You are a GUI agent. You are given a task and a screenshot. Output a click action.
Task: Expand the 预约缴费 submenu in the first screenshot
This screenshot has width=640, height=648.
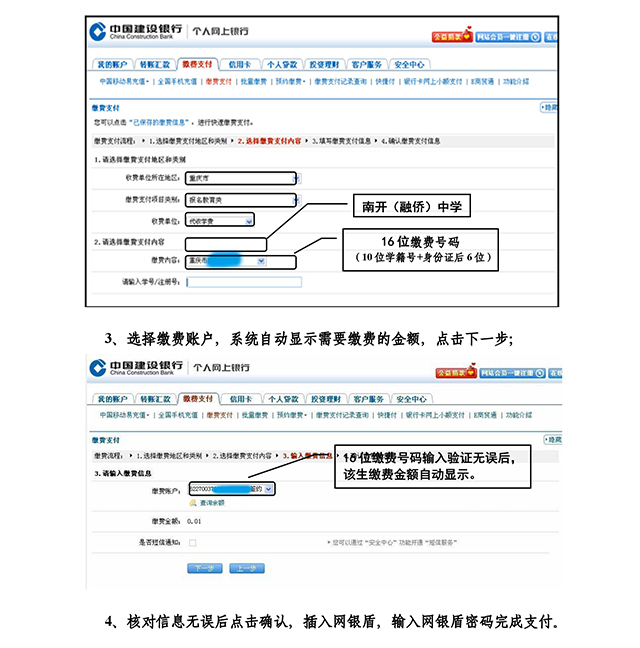[x=290, y=81]
